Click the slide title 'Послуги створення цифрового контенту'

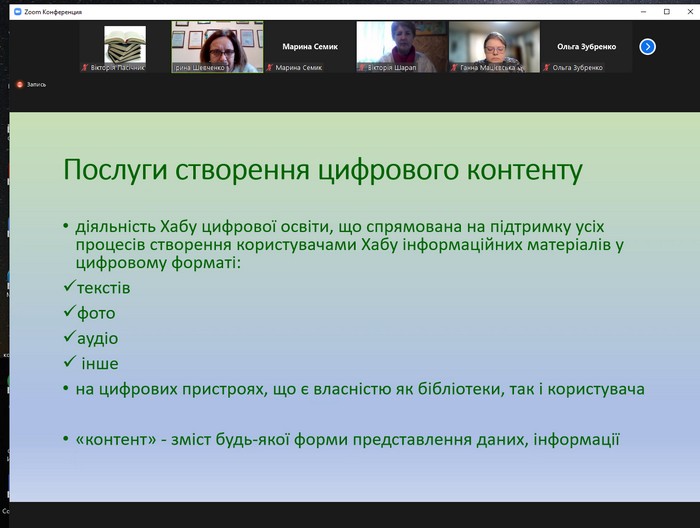point(322,169)
